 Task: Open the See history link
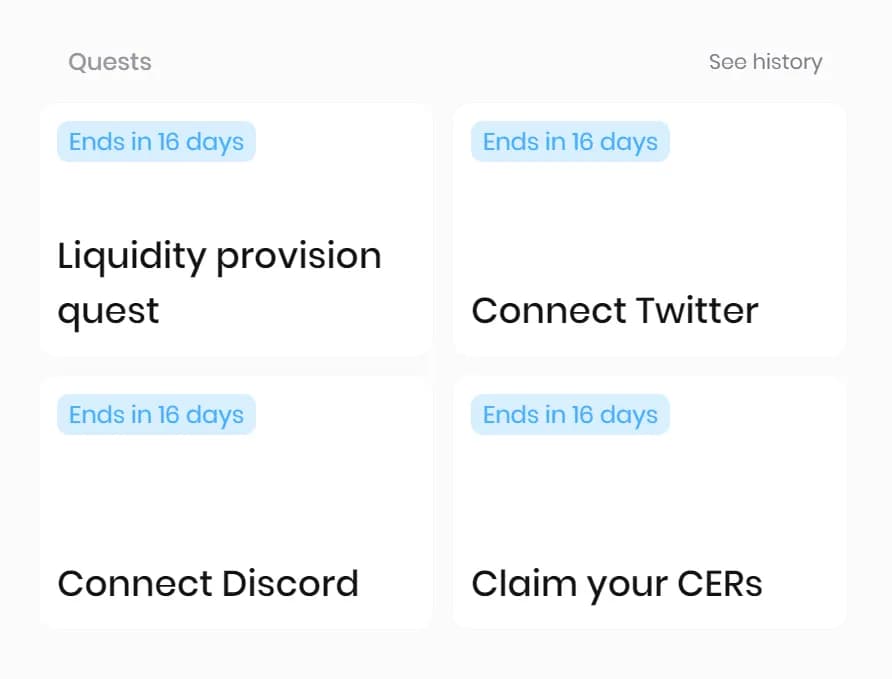click(765, 62)
